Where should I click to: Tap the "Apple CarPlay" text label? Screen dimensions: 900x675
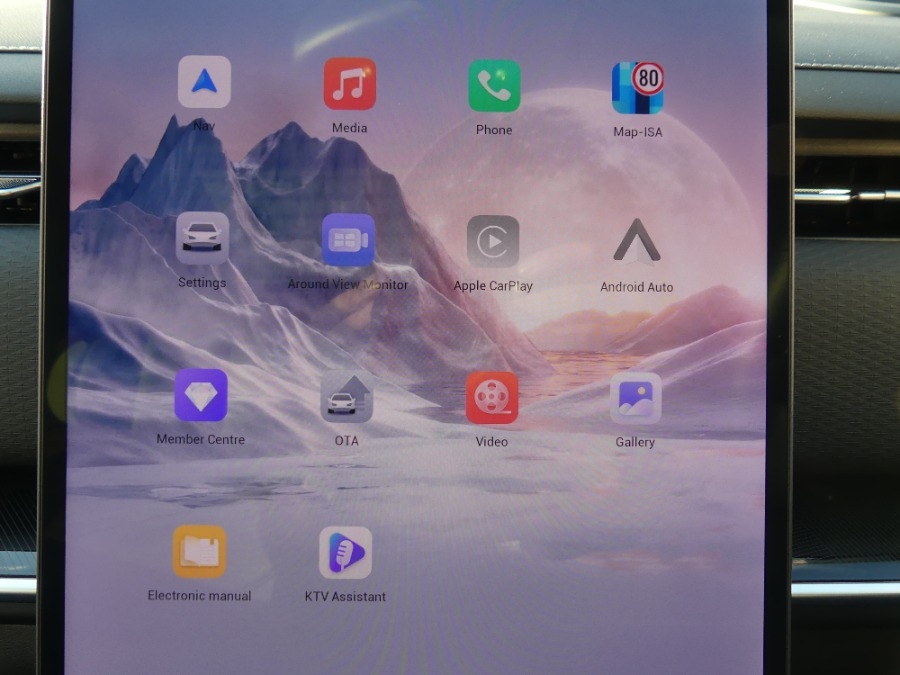(493, 286)
